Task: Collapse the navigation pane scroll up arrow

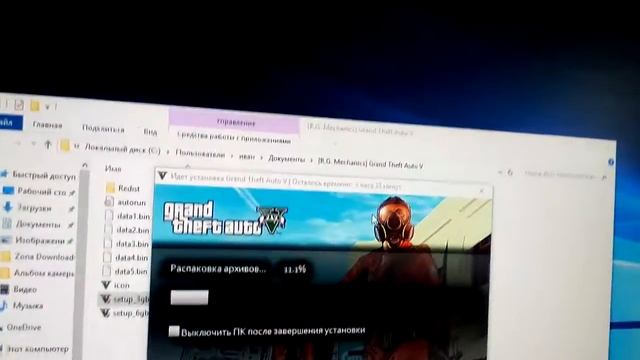Action: 85,165
